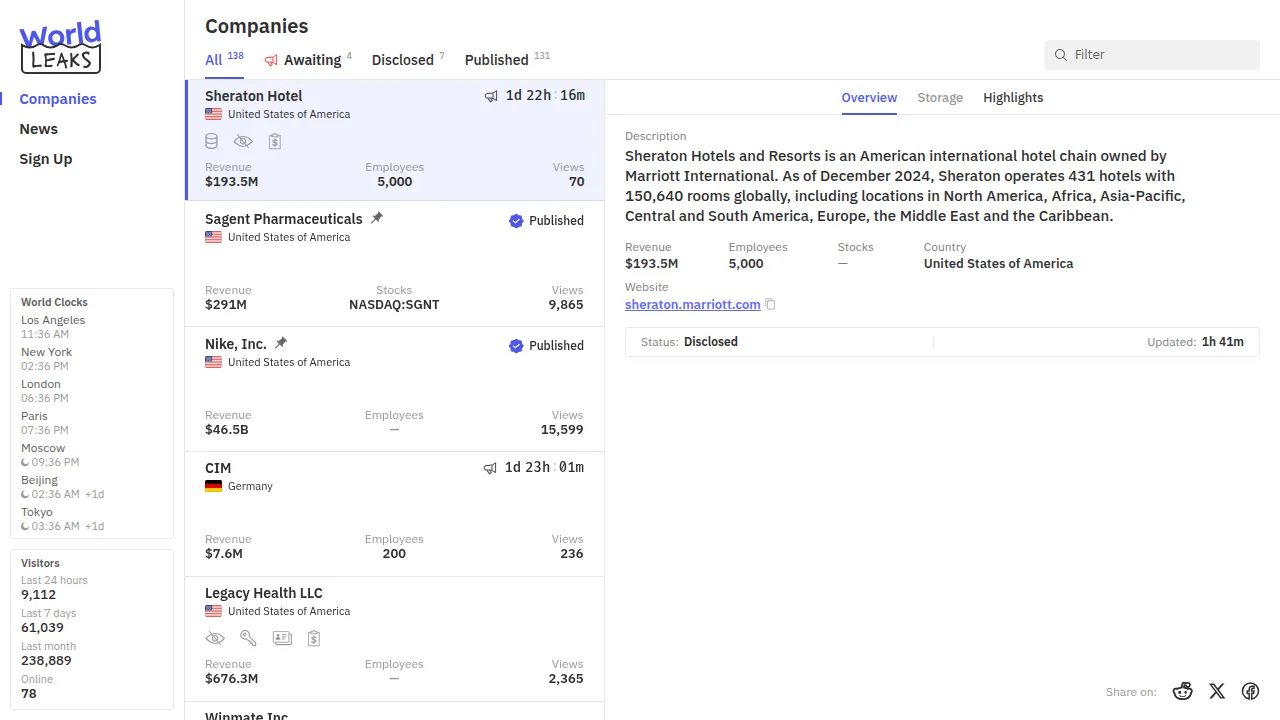Share on X
This screenshot has height=720, width=1280.
coord(1217,691)
